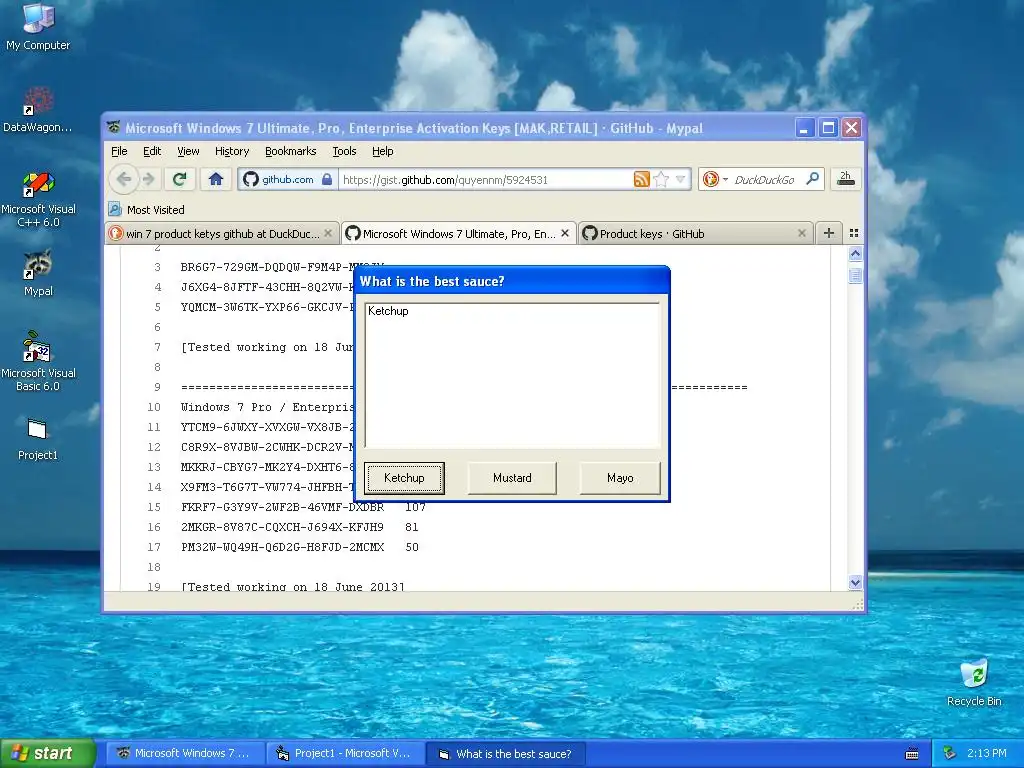This screenshot has width=1024, height=768.
Task: Open the Tools menu
Action: (x=344, y=151)
